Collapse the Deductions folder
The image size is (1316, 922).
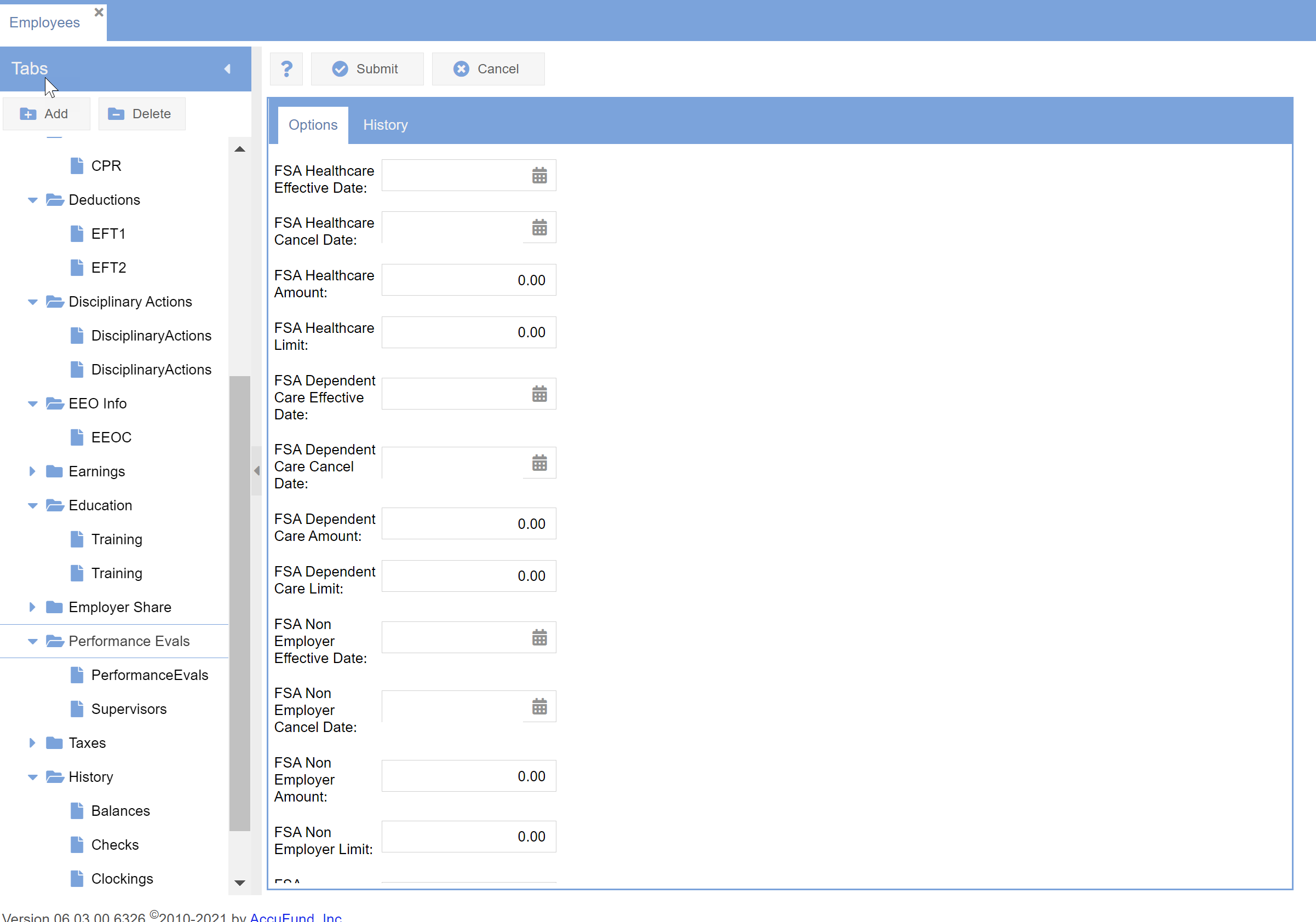pyautogui.click(x=33, y=200)
